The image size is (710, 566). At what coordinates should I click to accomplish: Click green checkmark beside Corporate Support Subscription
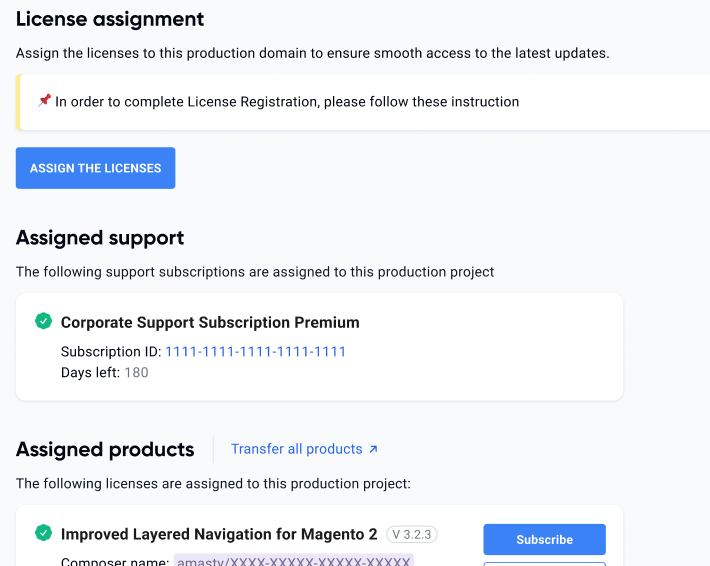click(x=43, y=321)
